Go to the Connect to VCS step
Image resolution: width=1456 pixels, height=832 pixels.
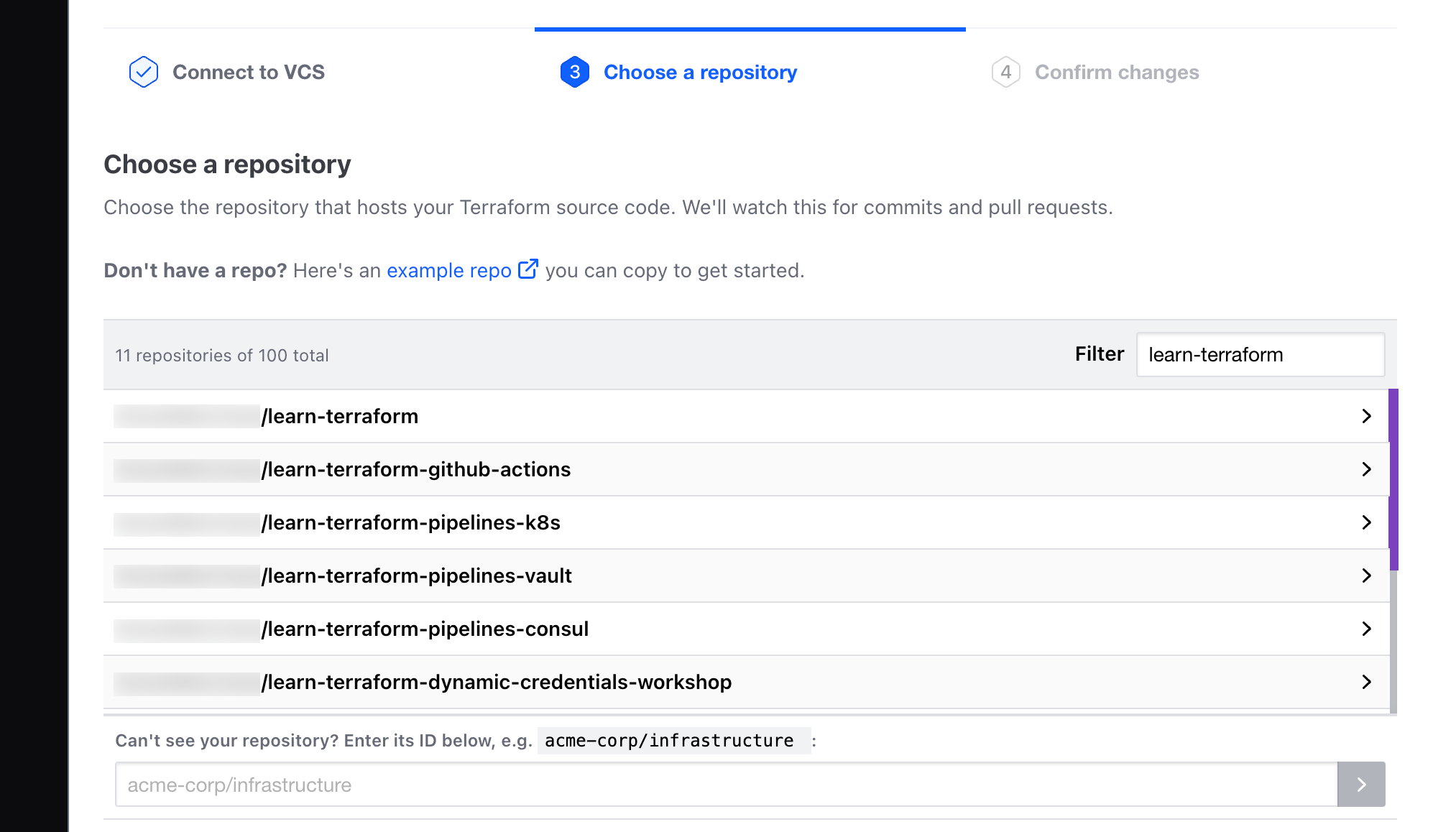(x=248, y=72)
